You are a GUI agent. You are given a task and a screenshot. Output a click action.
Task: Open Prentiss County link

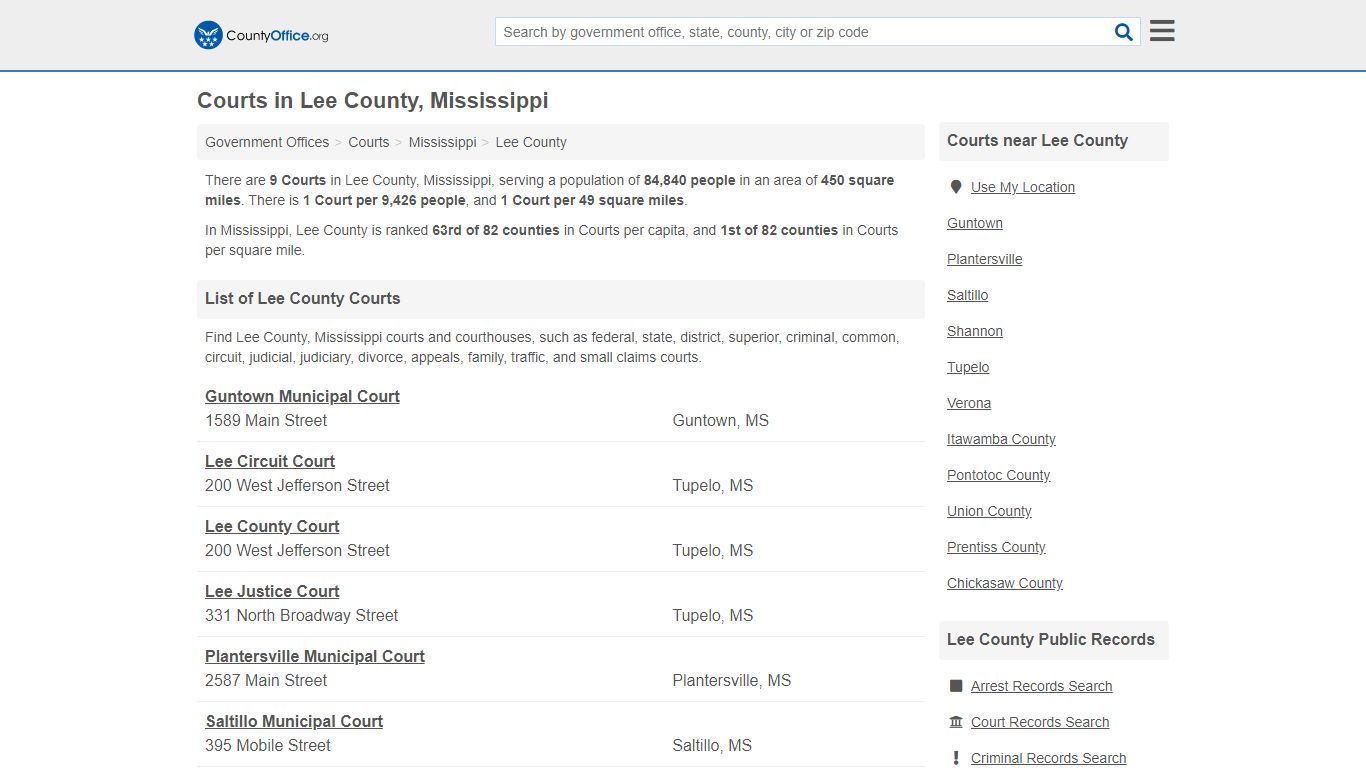(x=996, y=547)
